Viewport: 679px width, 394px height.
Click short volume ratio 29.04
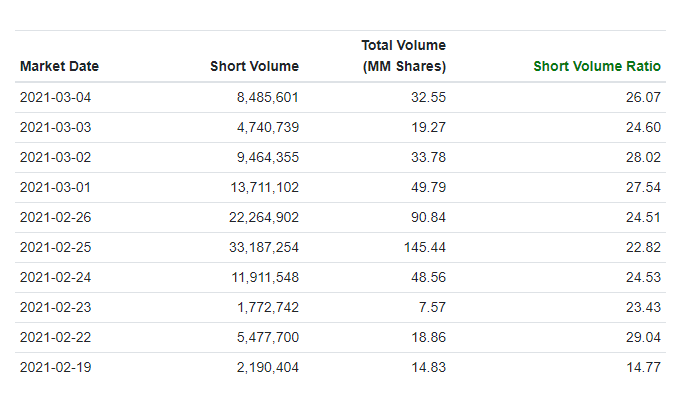[643, 337]
